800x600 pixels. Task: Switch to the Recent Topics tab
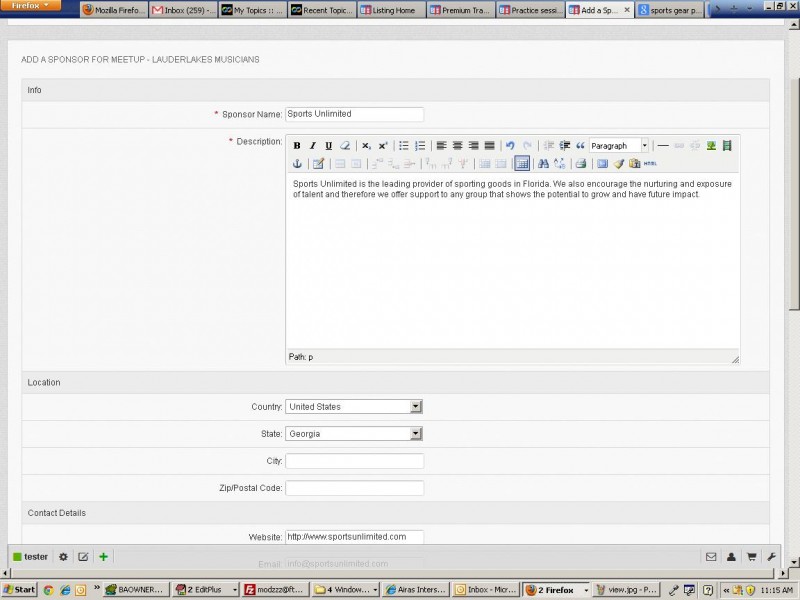322,10
